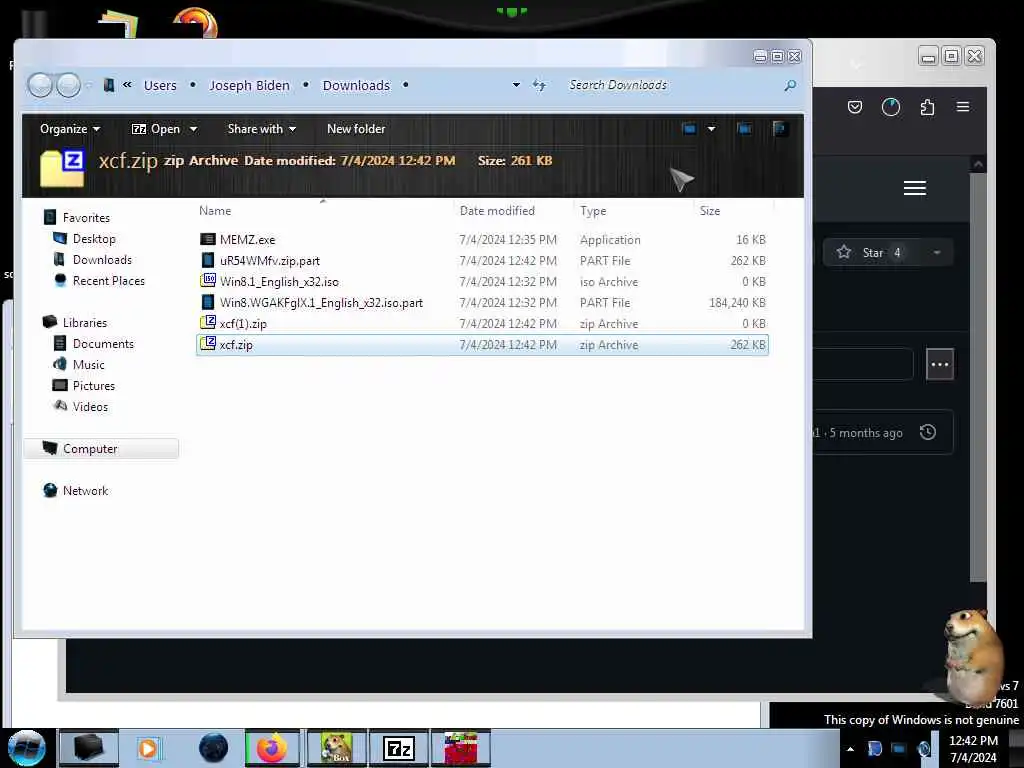Open the Videos library
The image size is (1024, 768).
tap(90, 407)
